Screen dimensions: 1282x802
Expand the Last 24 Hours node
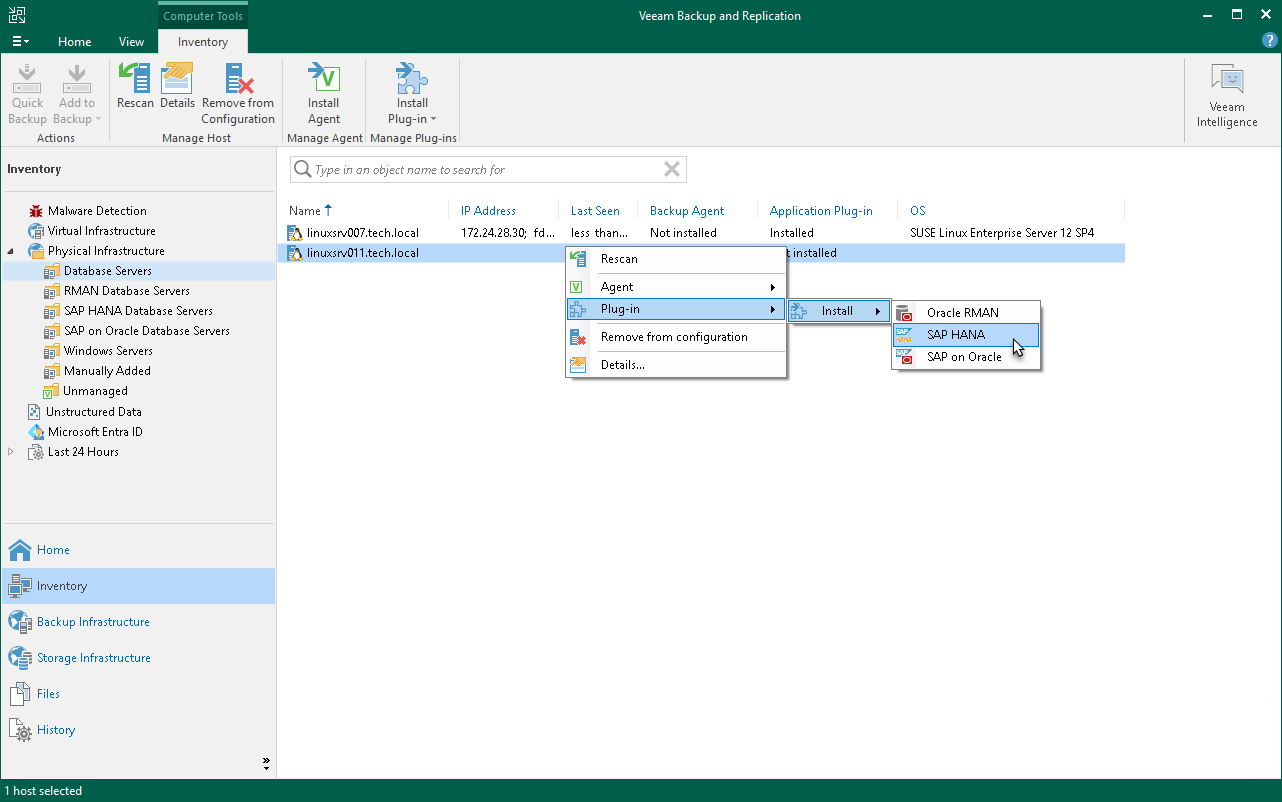(x=12, y=452)
